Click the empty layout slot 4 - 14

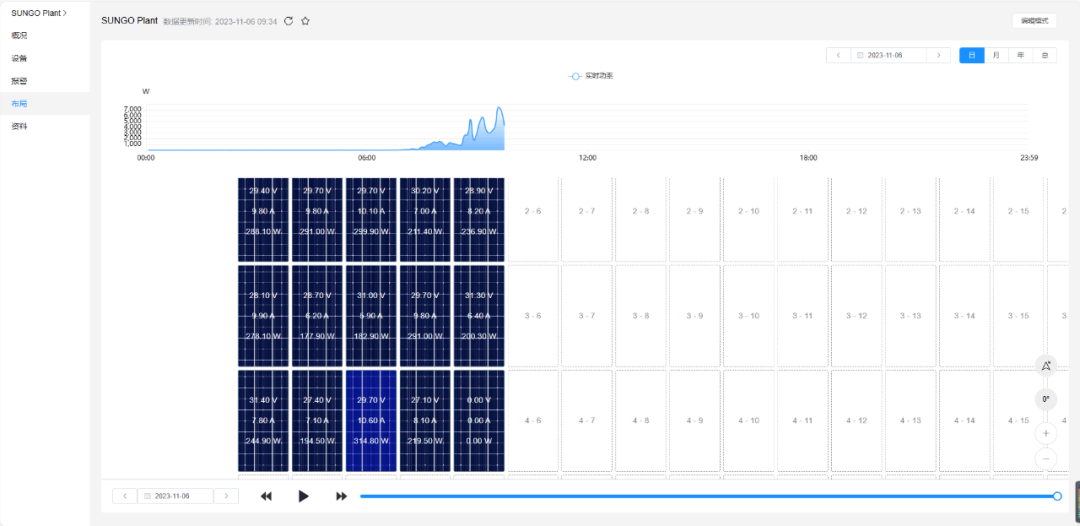(x=964, y=421)
